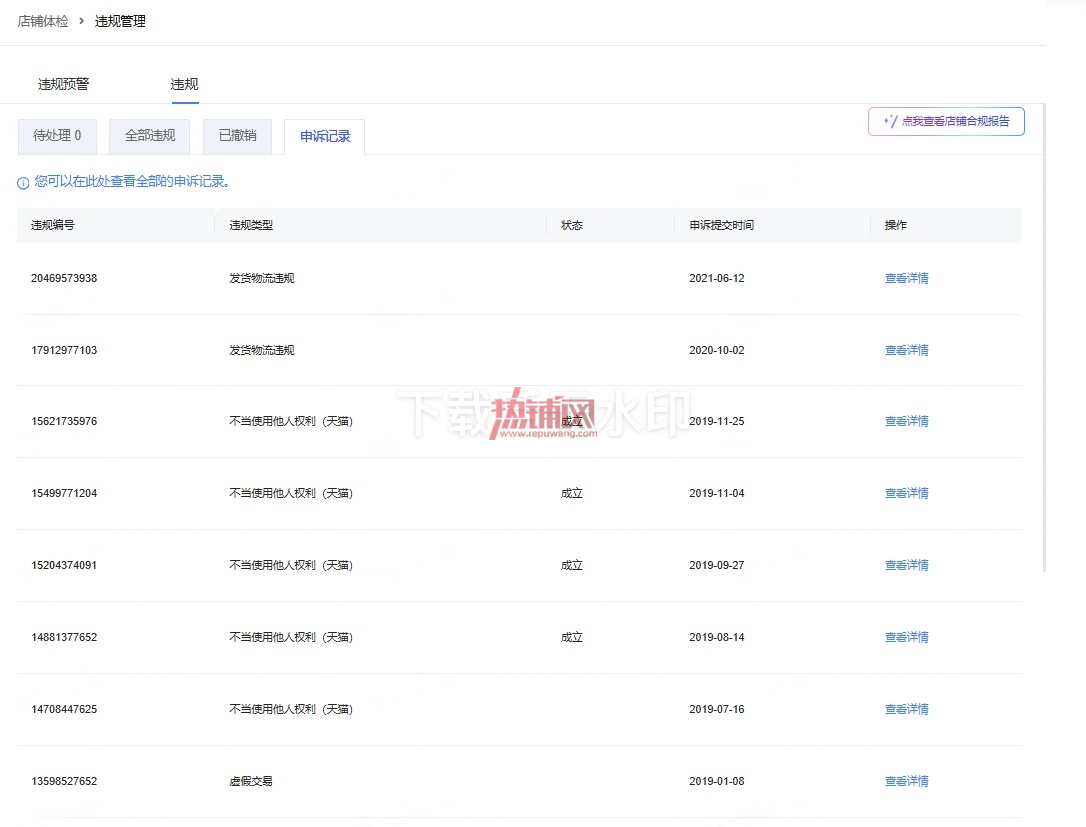Show 全部违规 sub-tab
Image resolution: width=1086 pixels, height=827 pixels.
(150, 136)
